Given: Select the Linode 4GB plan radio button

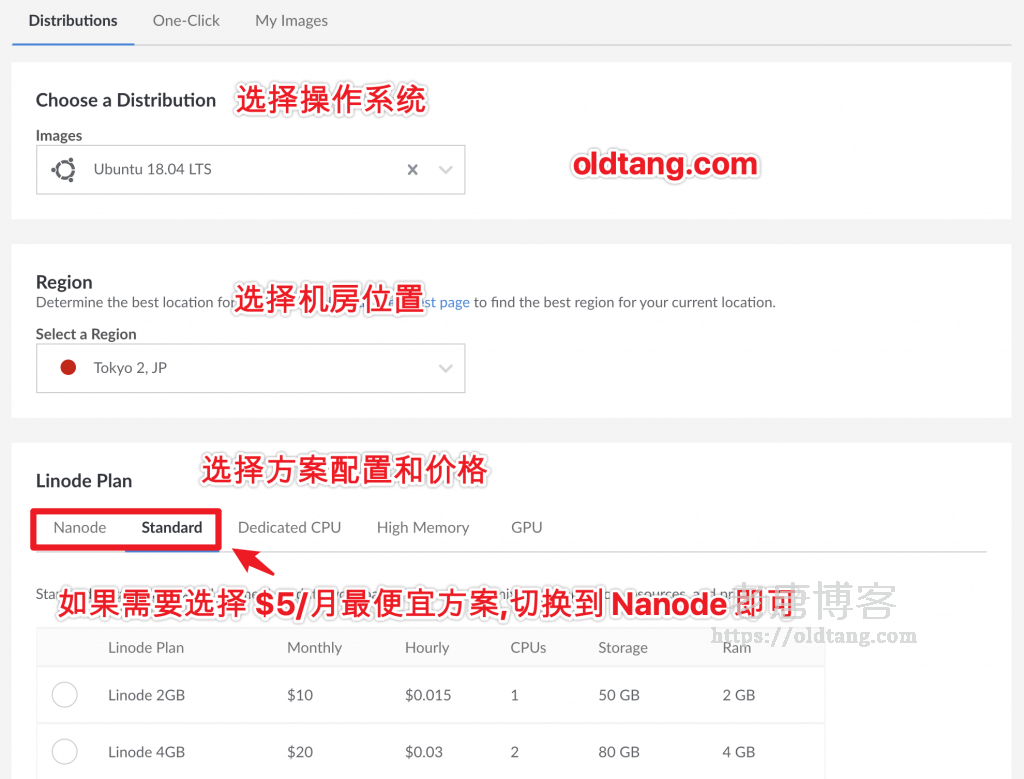Looking at the screenshot, I should 65,752.
